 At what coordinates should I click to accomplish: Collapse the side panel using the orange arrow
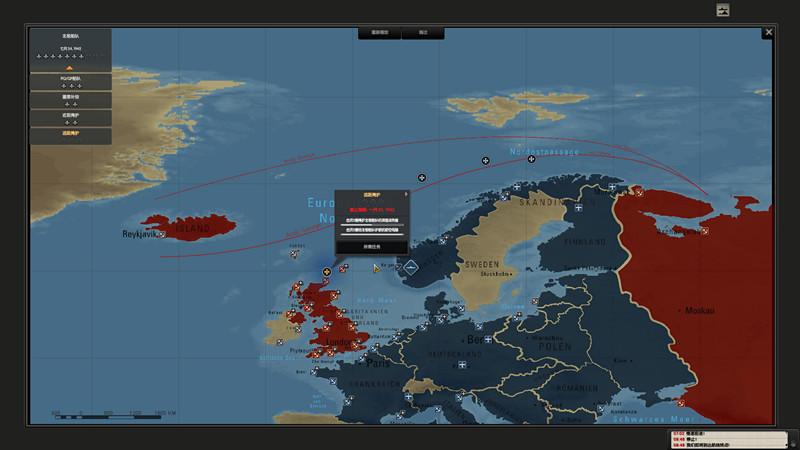tap(69, 68)
